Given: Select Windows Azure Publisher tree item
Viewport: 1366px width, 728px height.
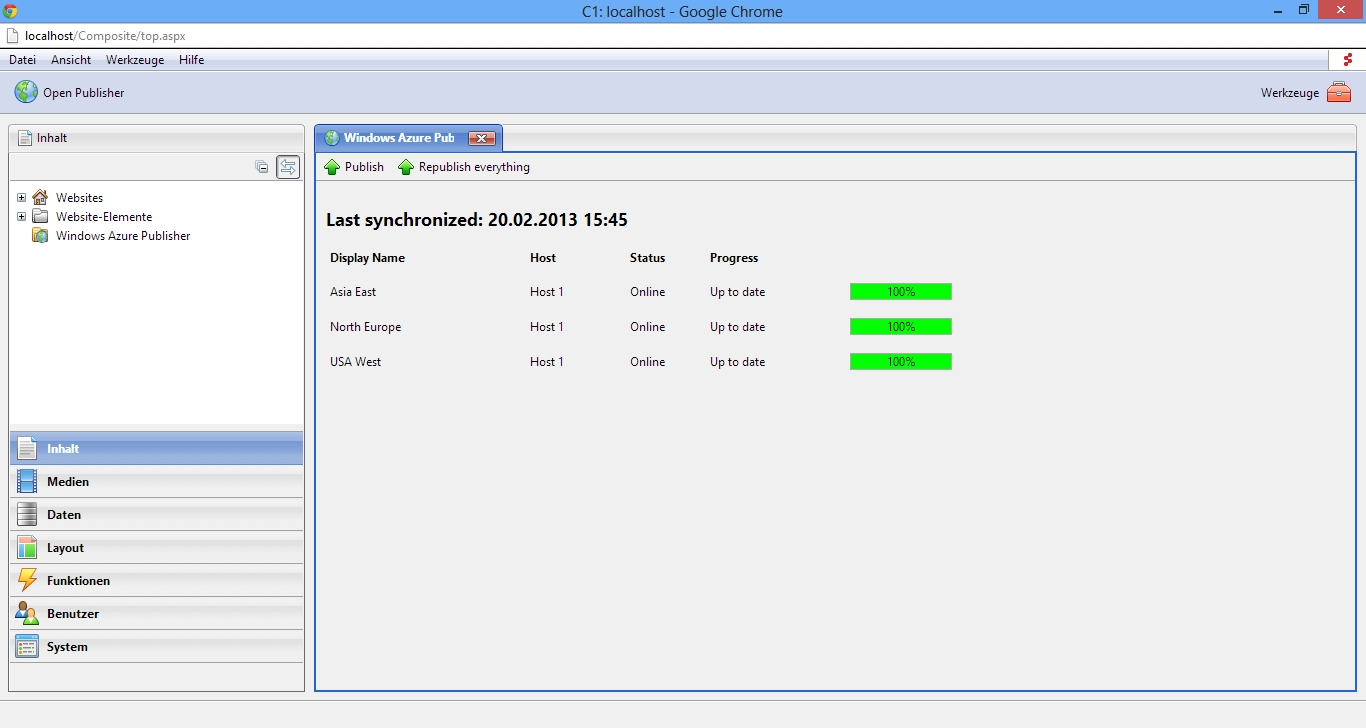Looking at the screenshot, I should [122, 236].
